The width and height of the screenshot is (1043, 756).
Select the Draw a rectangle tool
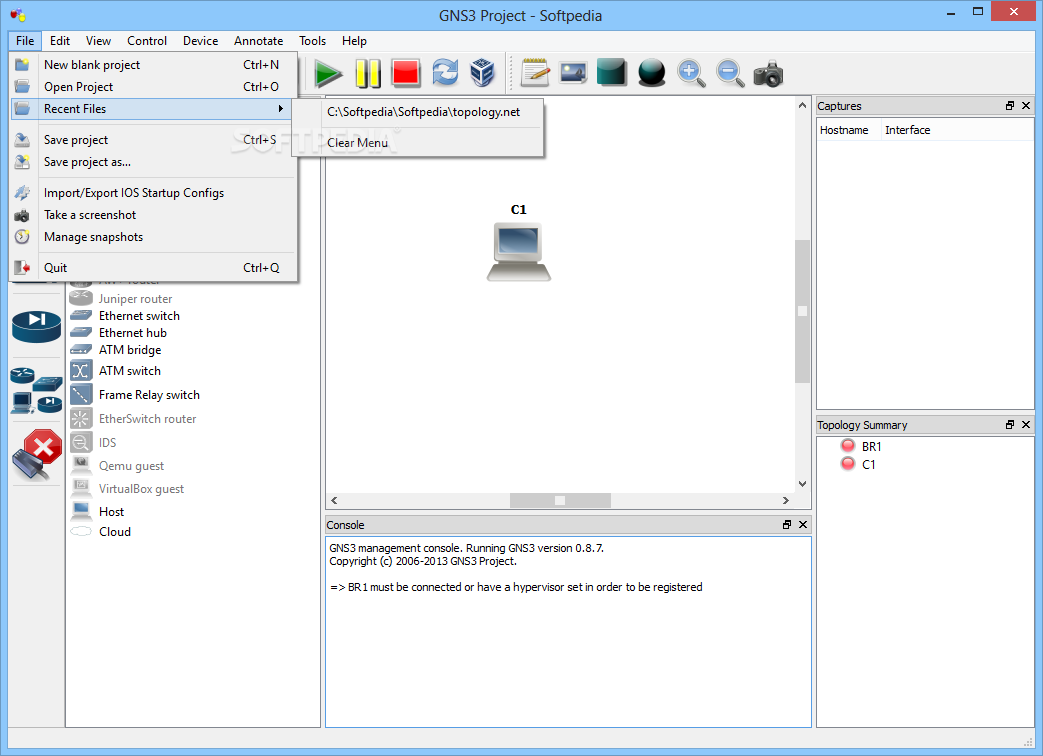(x=612, y=72)
